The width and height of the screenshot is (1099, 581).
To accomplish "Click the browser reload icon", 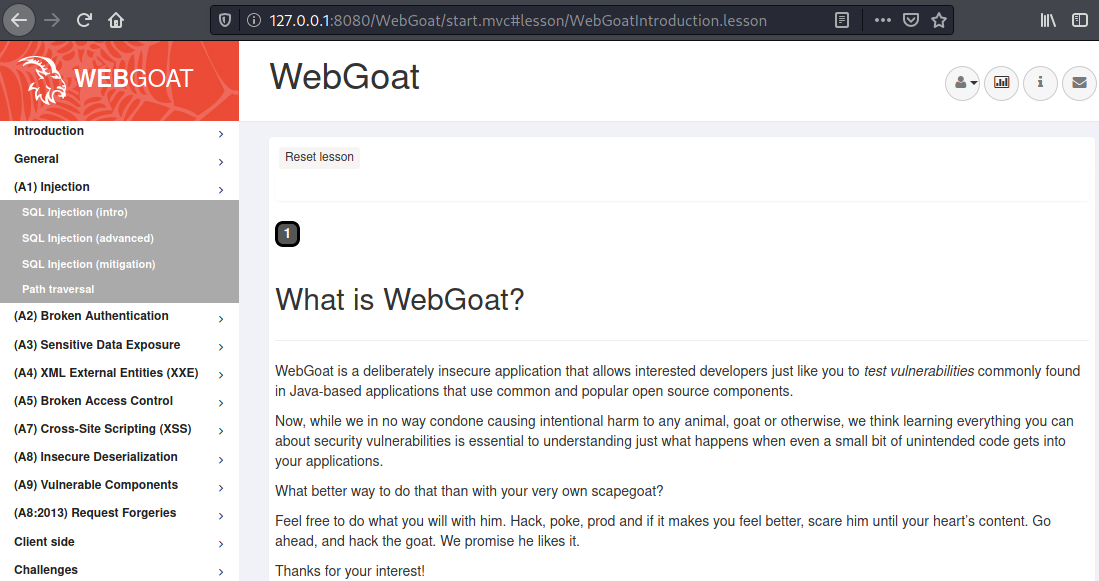I will tap(84, 20).
